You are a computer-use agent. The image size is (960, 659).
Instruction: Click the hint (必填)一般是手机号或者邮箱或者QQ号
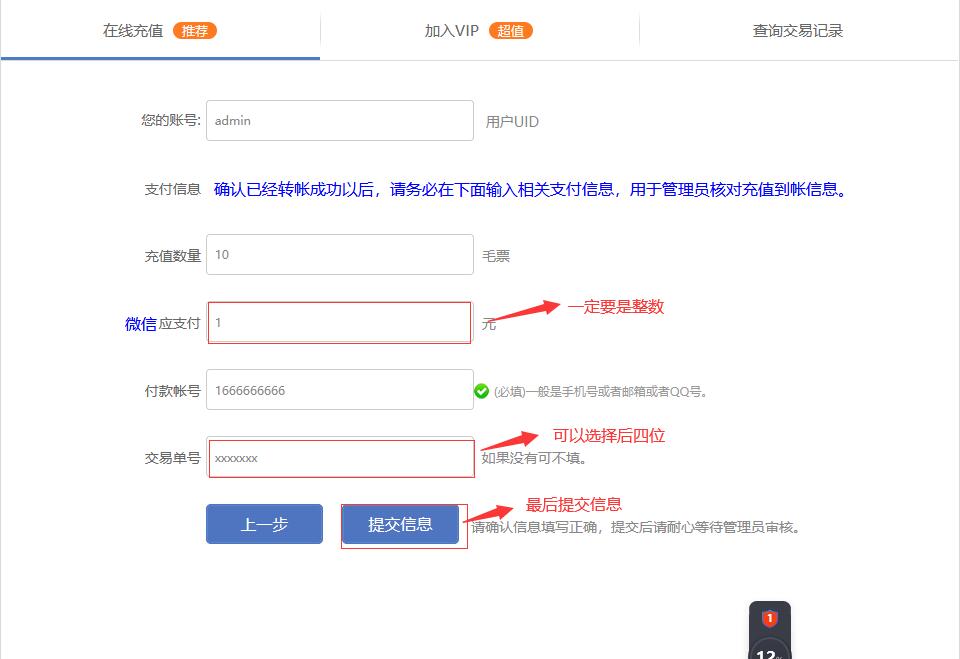(x=601, y=391)
